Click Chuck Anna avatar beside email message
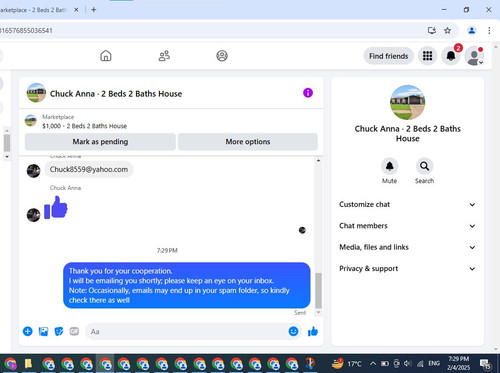The image size is (500, 373). pos(33,171)
